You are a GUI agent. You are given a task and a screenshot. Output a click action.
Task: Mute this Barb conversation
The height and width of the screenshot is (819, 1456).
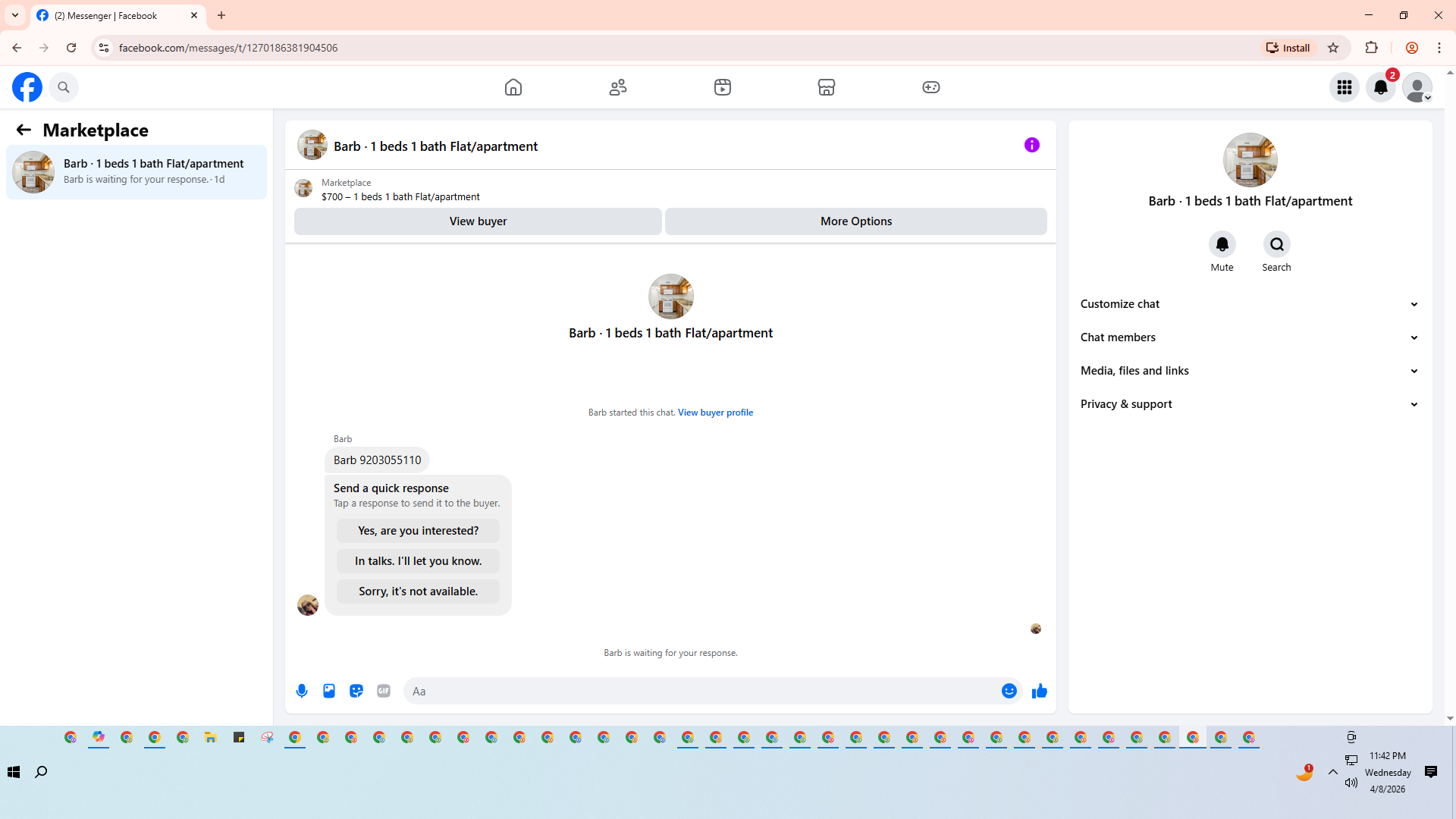(x=1222, y=245)
